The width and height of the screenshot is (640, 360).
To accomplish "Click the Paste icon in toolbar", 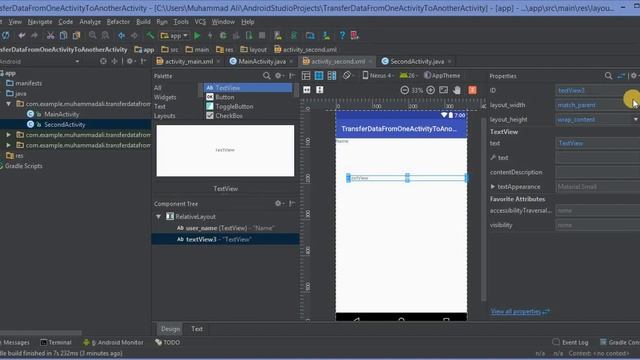I will [x=76, y=36].
